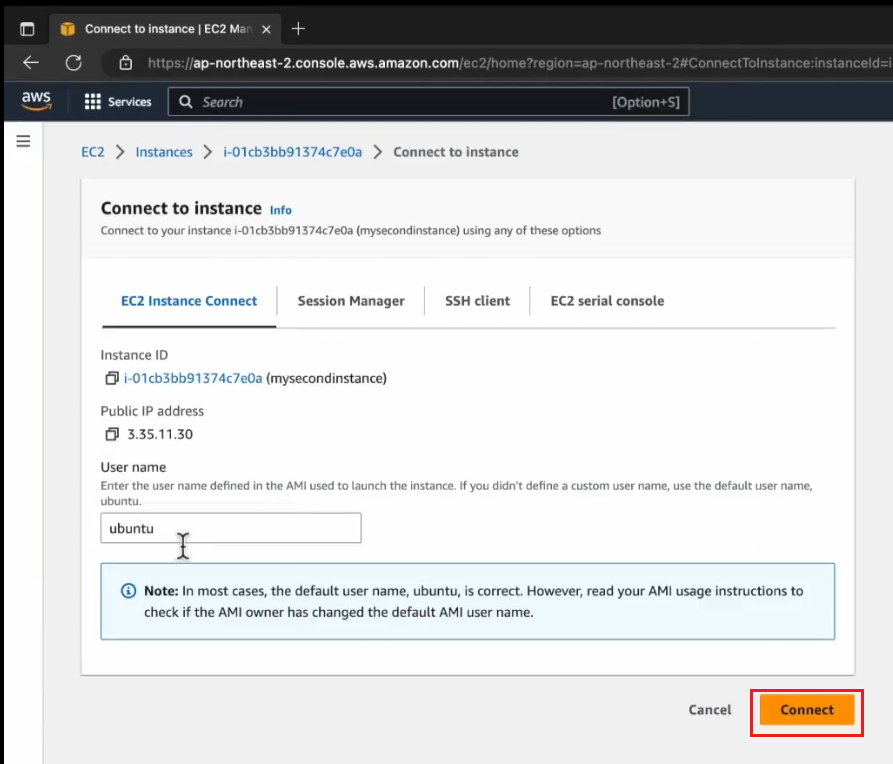Image resolution: width=893 pixels, height=764 pixels.
Task: Click the 3.35.11.30 IP address text
Action: 160,434
